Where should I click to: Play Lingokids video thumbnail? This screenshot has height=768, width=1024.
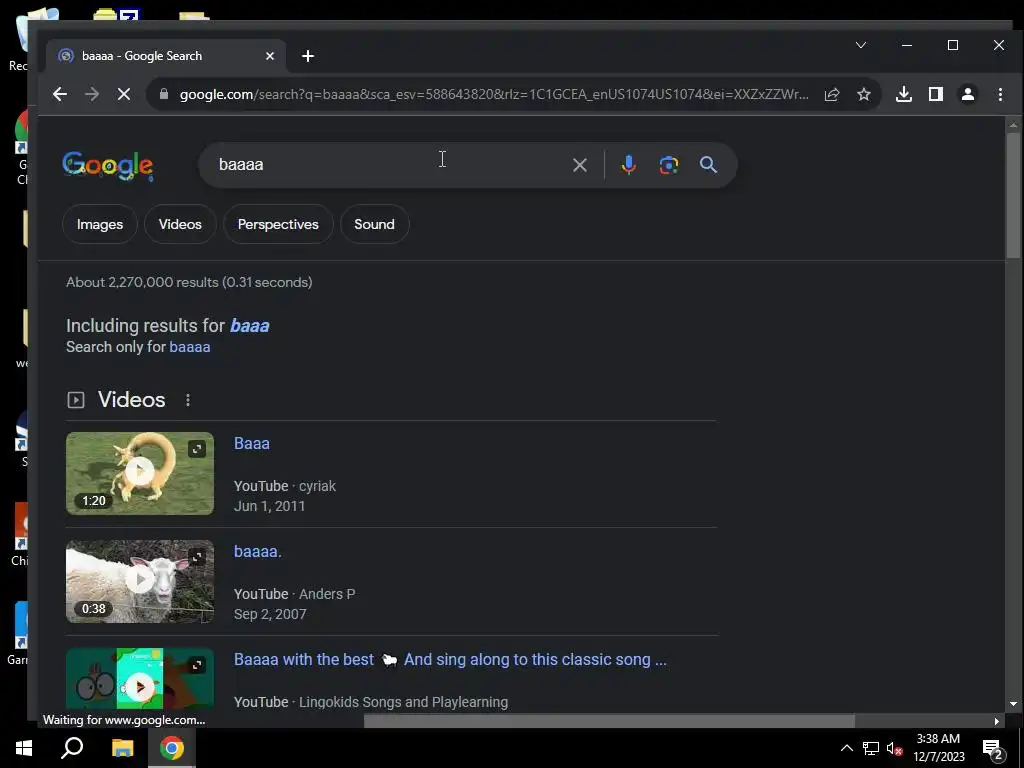tap(140, 679)
